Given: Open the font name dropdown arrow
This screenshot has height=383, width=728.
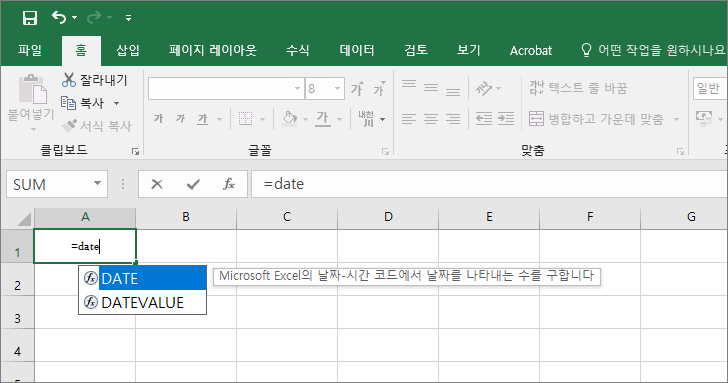Looking at the screenshot, I should coord(298,88).
